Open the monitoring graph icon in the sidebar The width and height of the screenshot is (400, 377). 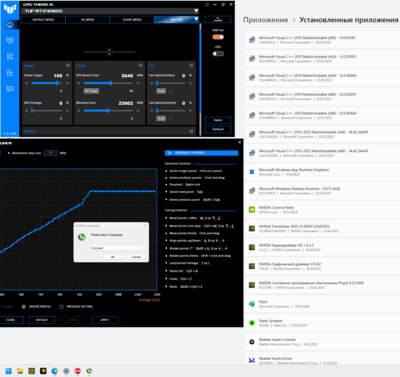[10, 72]
